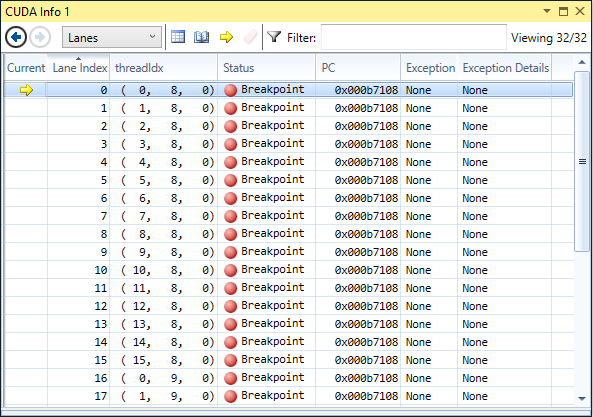Click the eraser clear icon
The image size is (593, 417).
(x=250, y=37)
